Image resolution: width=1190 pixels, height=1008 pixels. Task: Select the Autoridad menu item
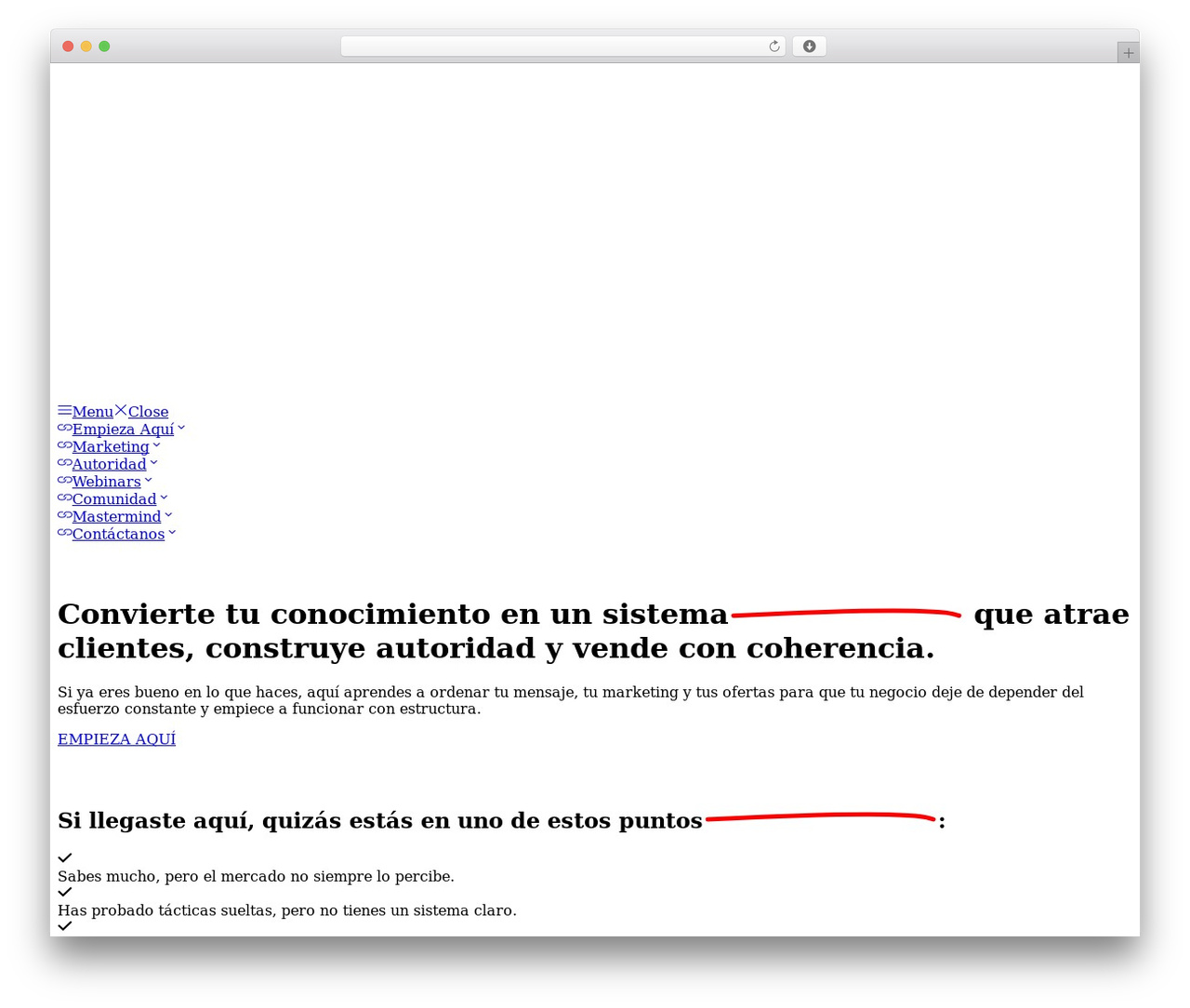[x=109, y=464]
